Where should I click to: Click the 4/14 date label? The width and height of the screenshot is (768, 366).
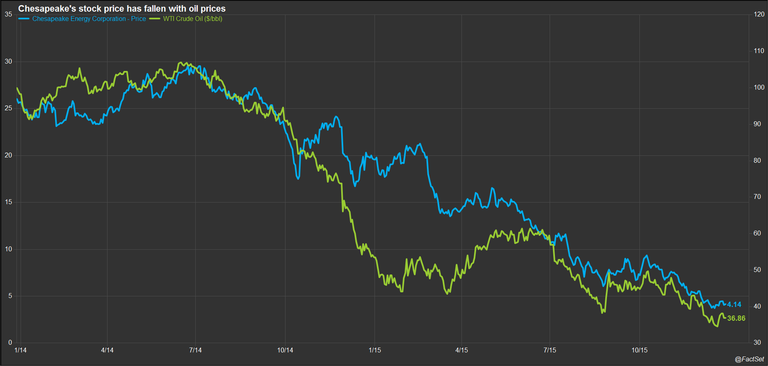click(107, 351)
